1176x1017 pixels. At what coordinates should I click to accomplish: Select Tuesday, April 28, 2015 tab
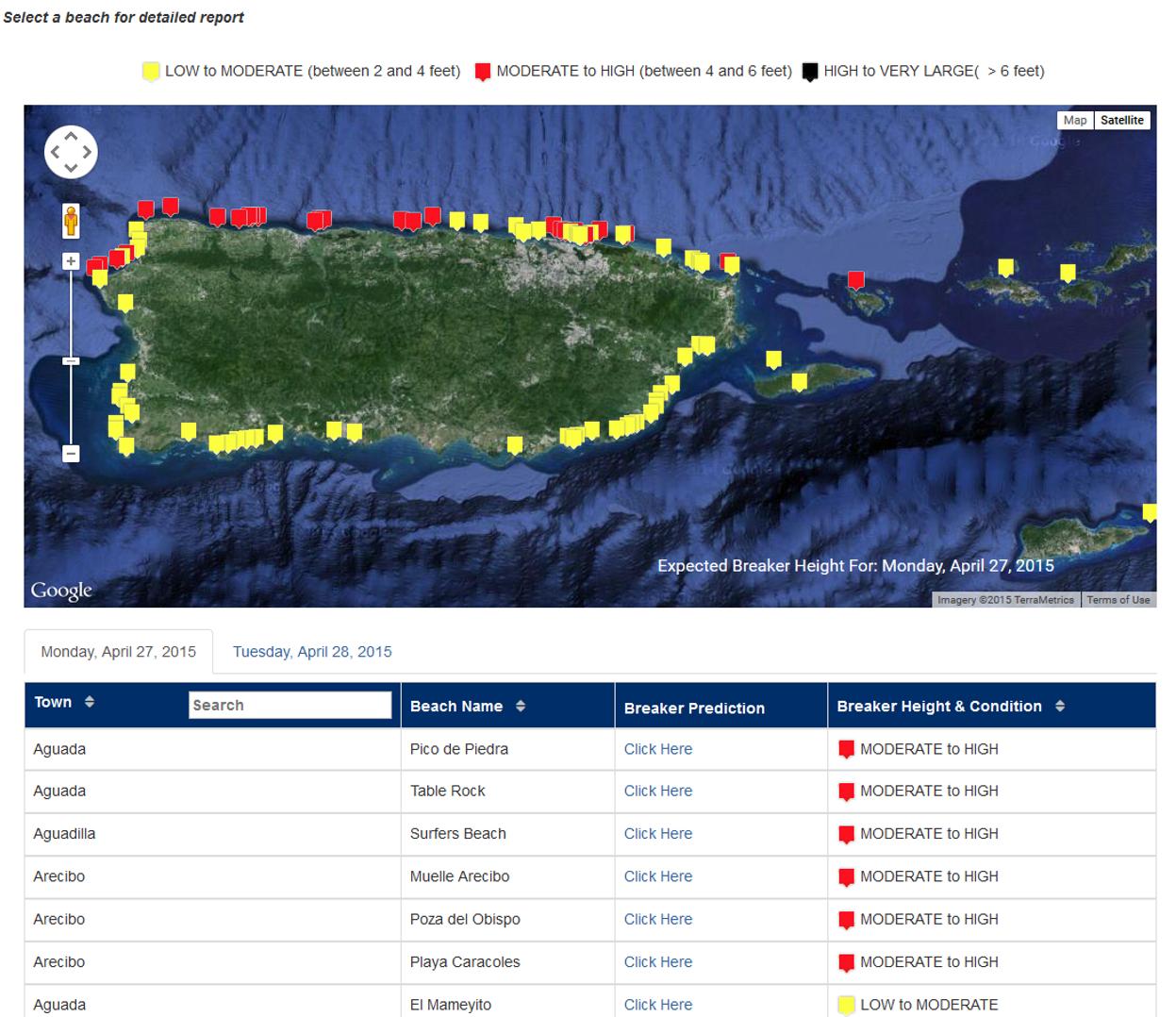pyautogui.click(x=312, y=652)
